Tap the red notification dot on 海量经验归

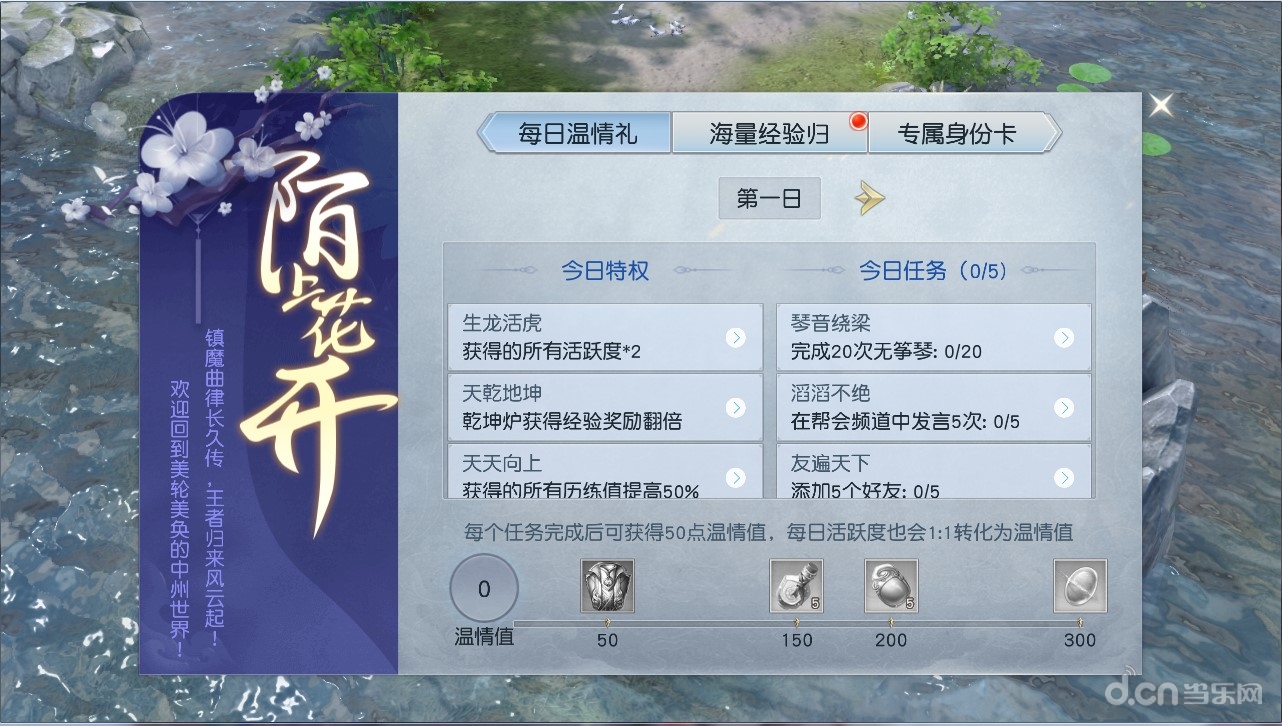click(856, 122)
